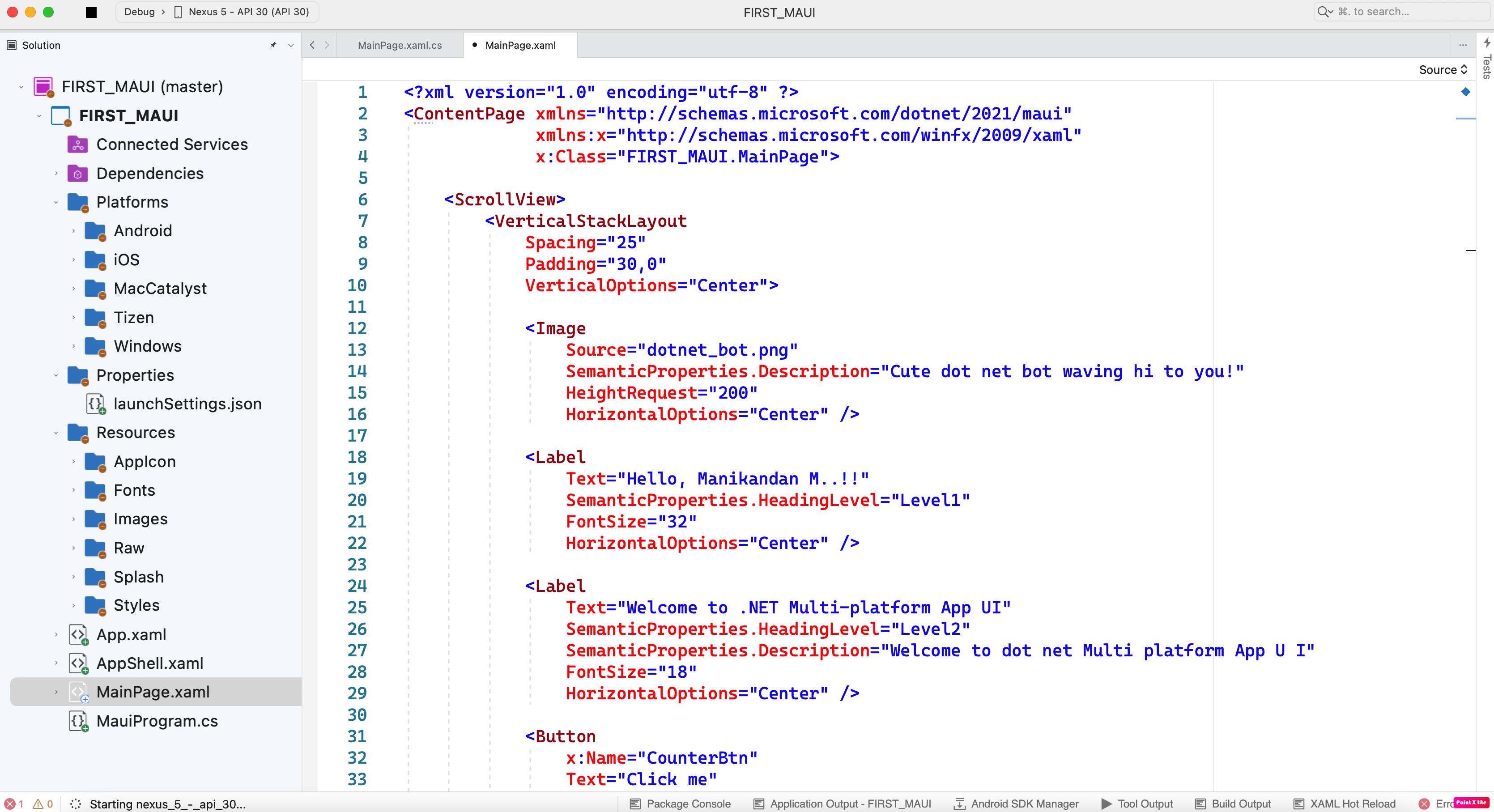Toggle the warnings filter in the status bar
The image size is (1494, 812).
coord(43,804)
